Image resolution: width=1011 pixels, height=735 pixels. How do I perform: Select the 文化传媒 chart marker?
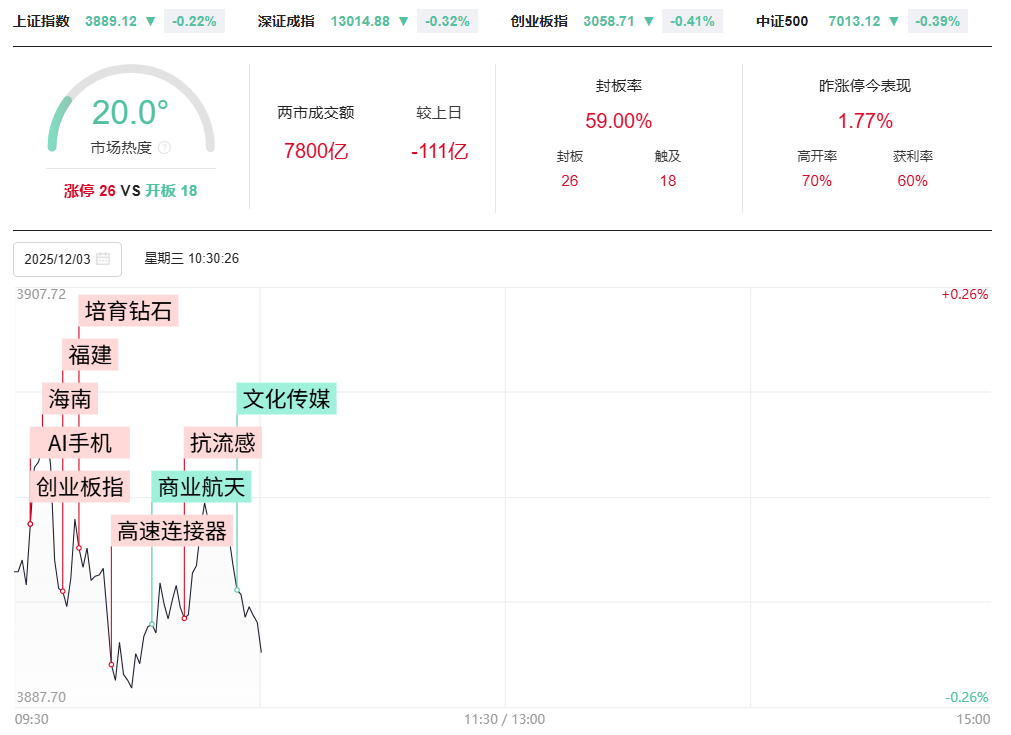click(286, 398)
